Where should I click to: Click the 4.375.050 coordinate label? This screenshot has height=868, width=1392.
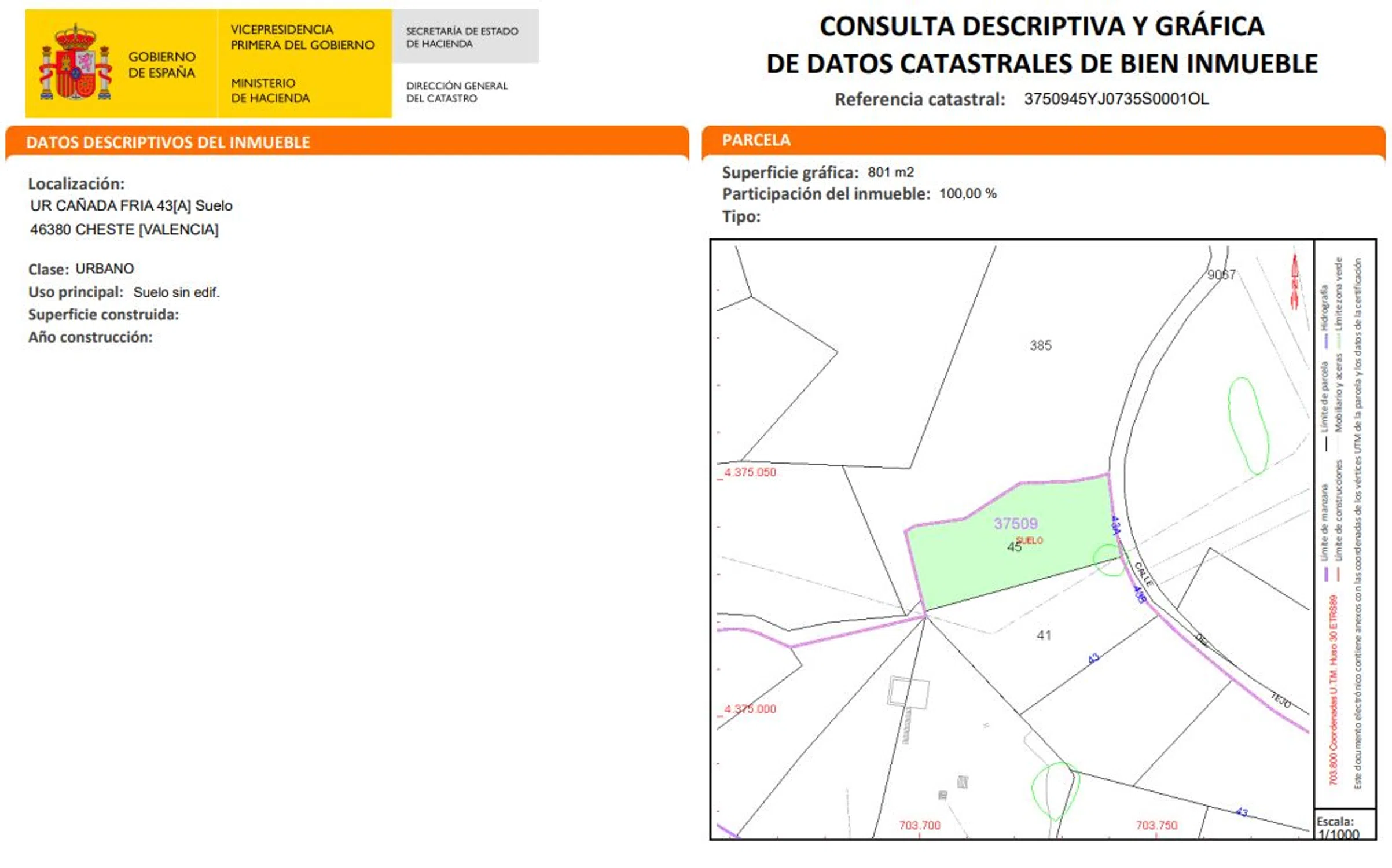click(x=750, y=472)
